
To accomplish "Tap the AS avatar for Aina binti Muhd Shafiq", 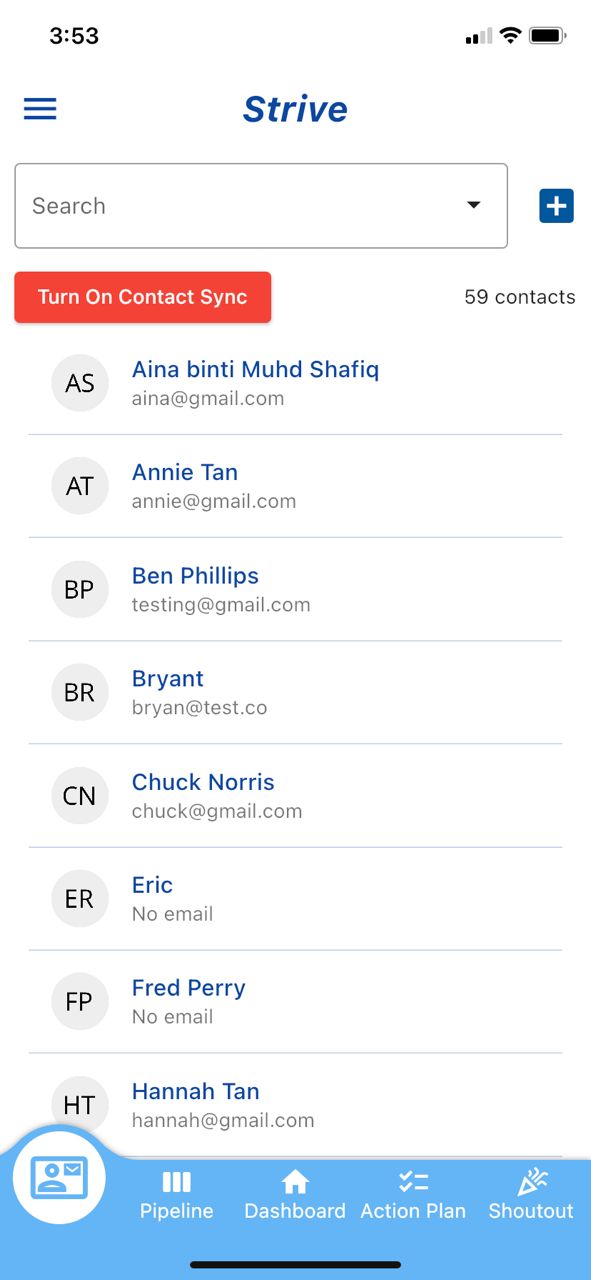I will 80,383.
